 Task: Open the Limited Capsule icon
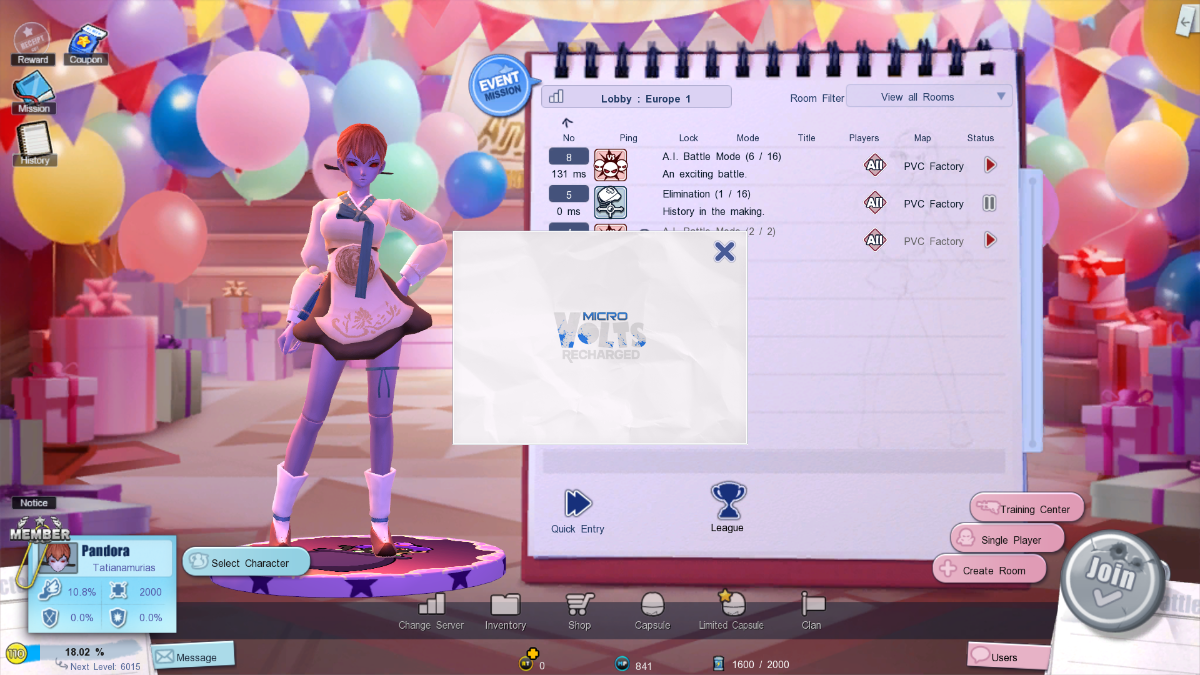[731, 602]
